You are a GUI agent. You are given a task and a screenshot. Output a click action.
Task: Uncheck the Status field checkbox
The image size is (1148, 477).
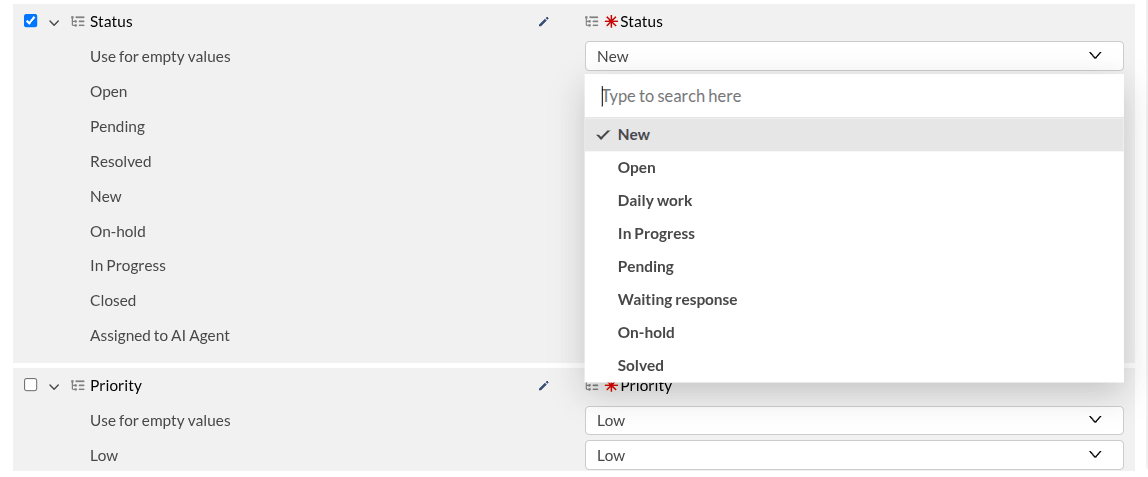[31, 20]
